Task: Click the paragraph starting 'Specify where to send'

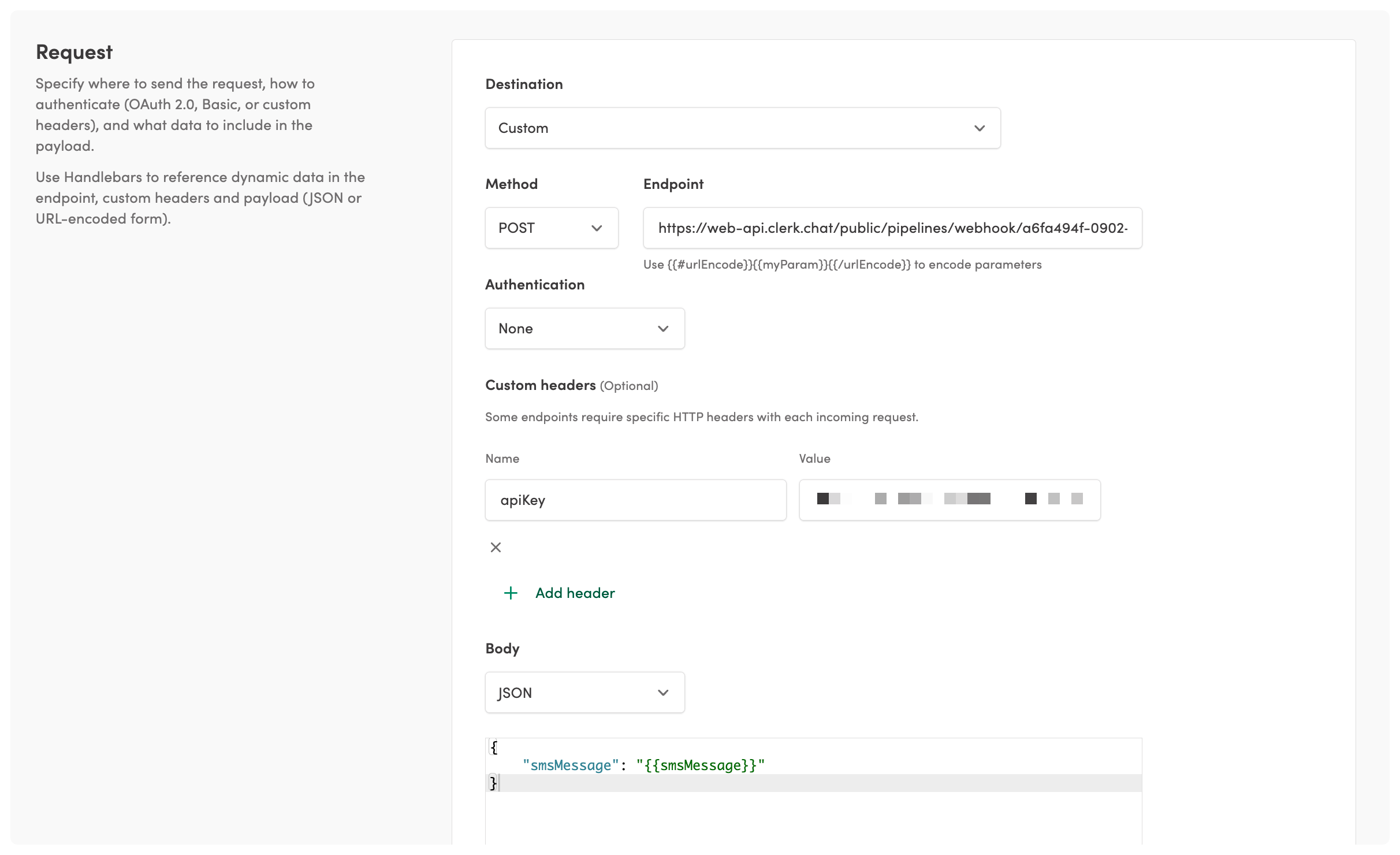Action: tap(176, 114)
